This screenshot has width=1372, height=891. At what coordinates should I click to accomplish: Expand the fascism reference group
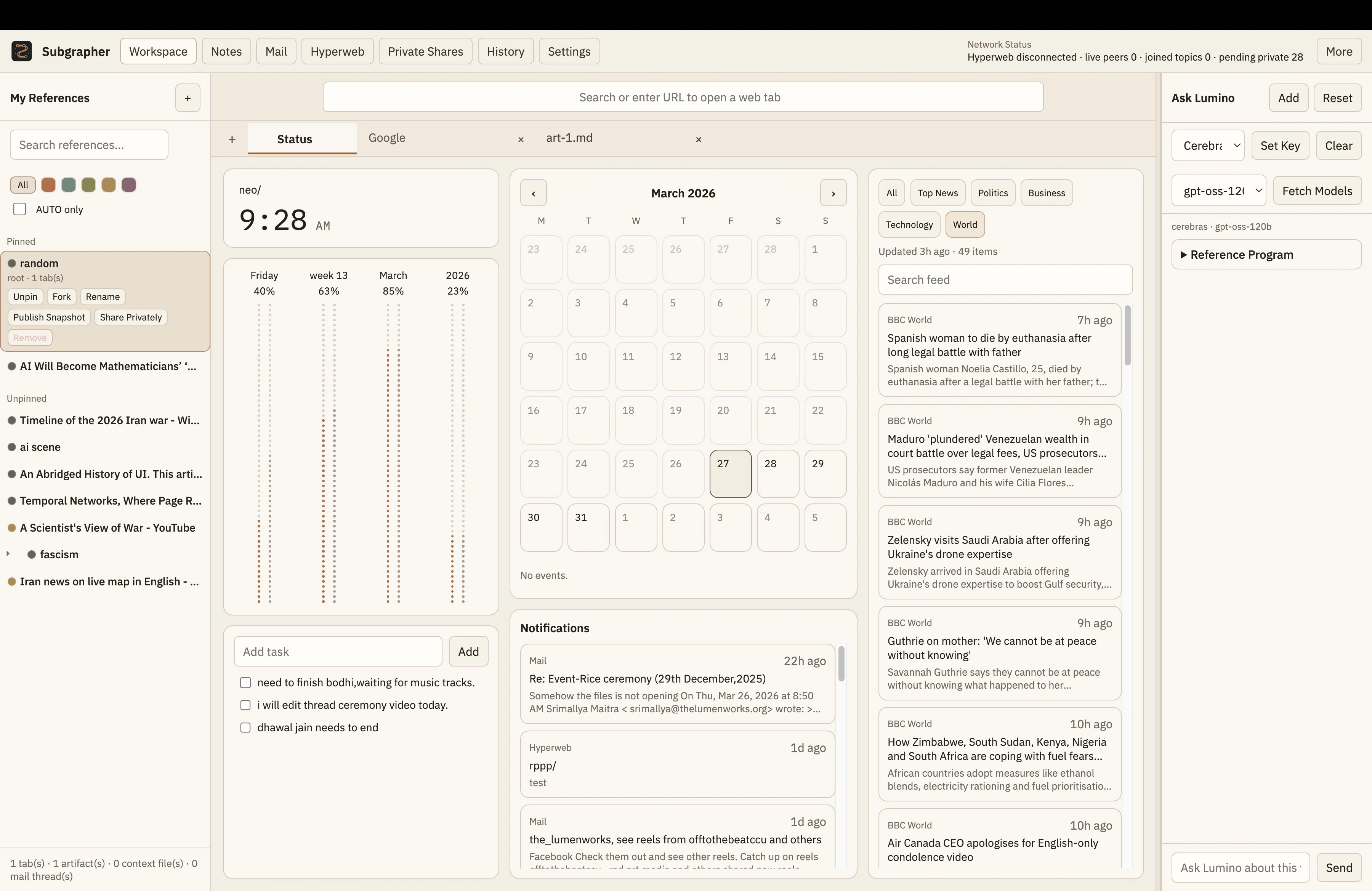8,554
